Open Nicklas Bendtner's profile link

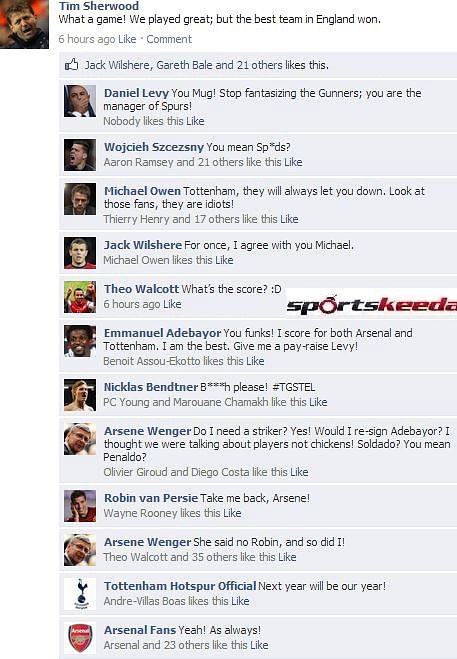tap(151, 387)
